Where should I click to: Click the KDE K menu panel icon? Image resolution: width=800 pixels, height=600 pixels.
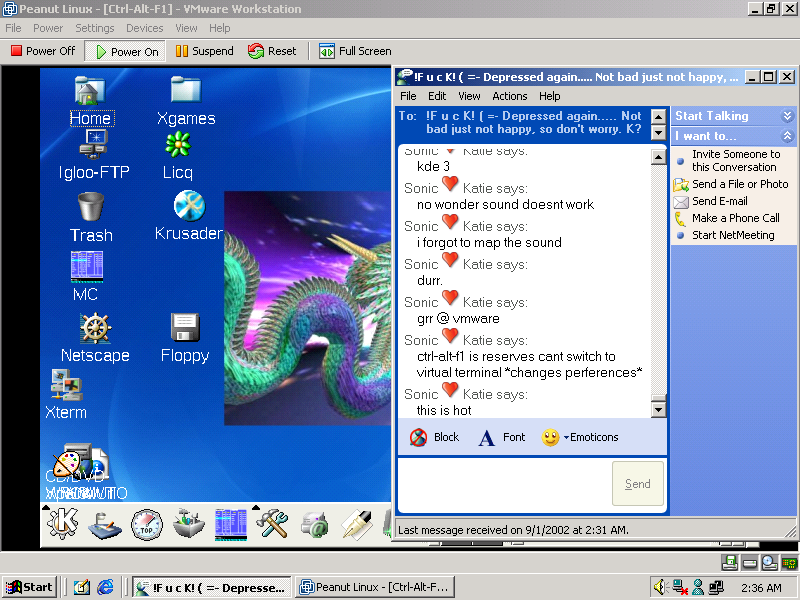pos(63,522)
